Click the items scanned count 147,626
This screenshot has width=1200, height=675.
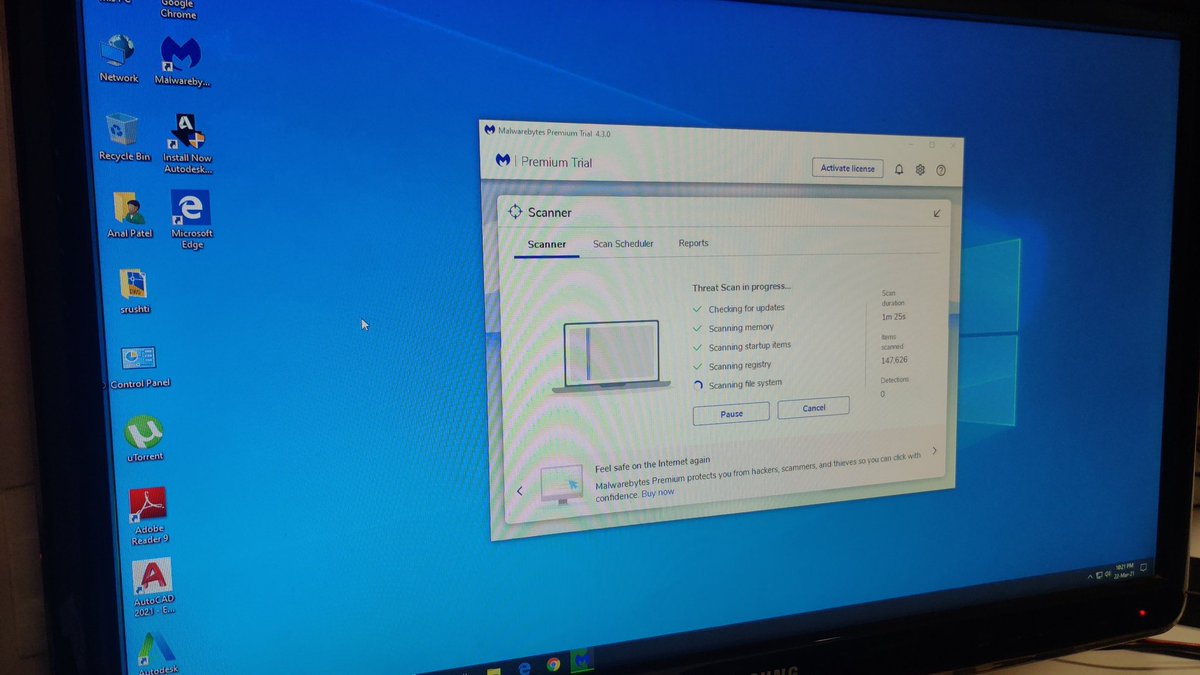[x=894, y=359]
